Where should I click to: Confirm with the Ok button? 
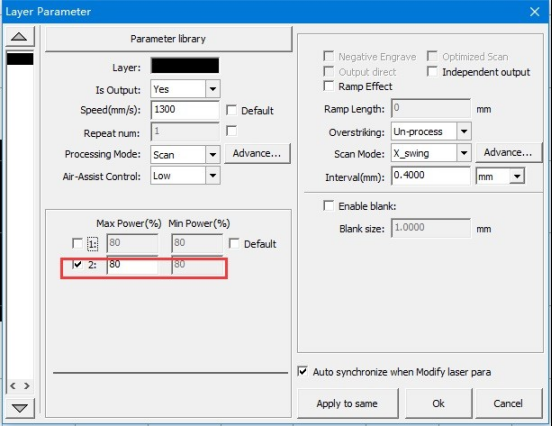tap(438, 403)
